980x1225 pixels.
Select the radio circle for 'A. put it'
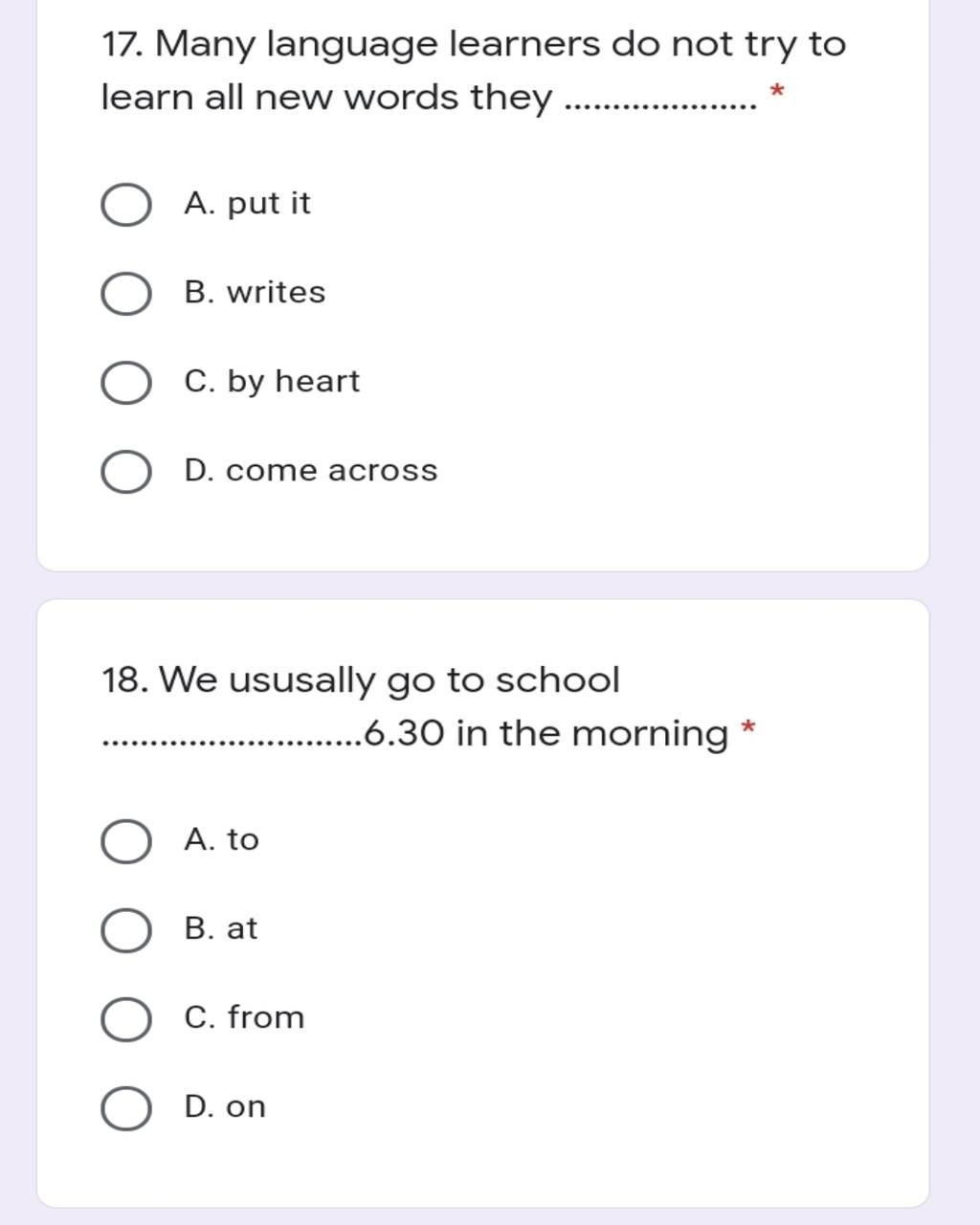pos(125,205)
